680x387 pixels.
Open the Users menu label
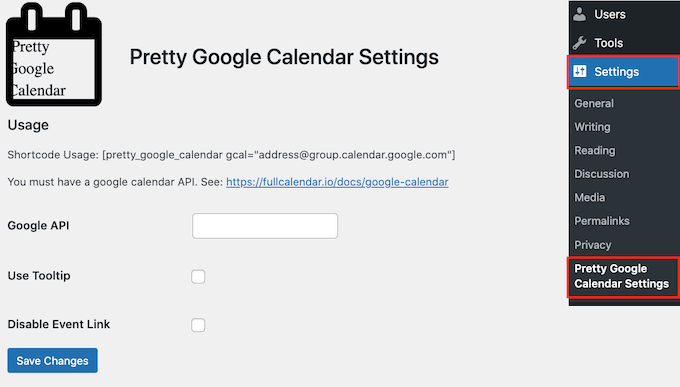[x=610, y=14]
